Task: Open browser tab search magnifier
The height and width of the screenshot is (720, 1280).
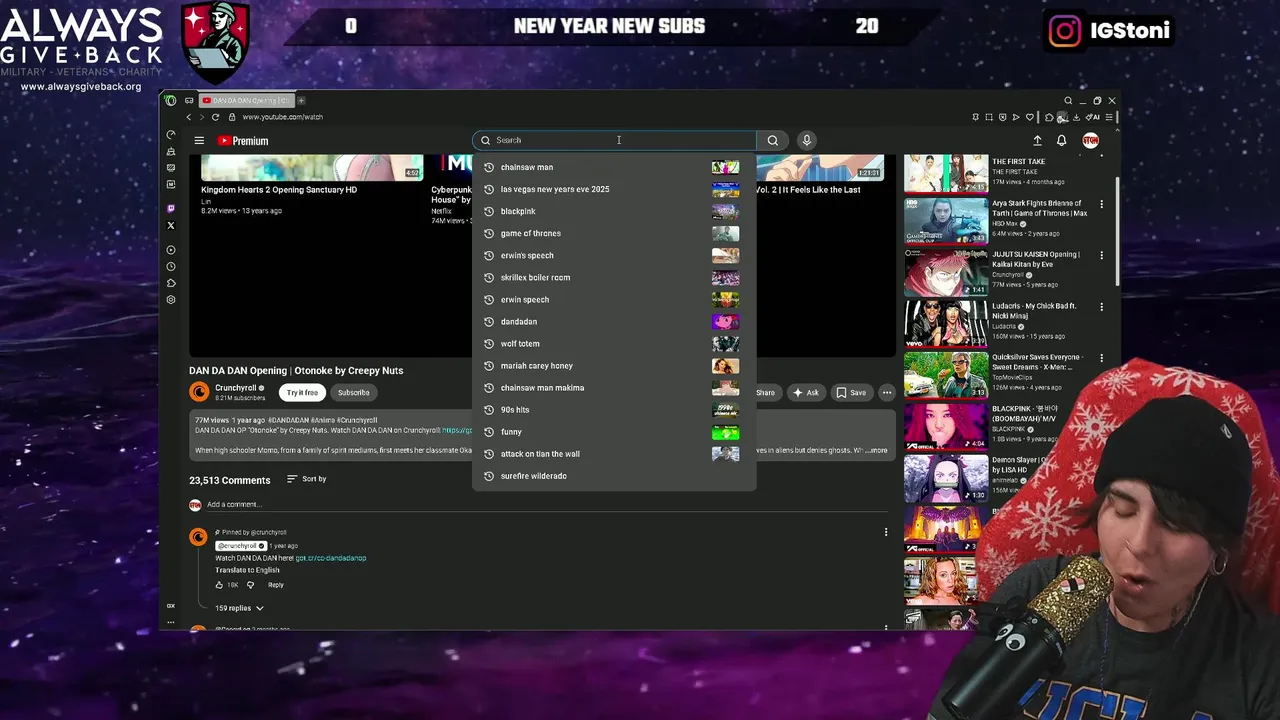Action: tap(1068, 100)
